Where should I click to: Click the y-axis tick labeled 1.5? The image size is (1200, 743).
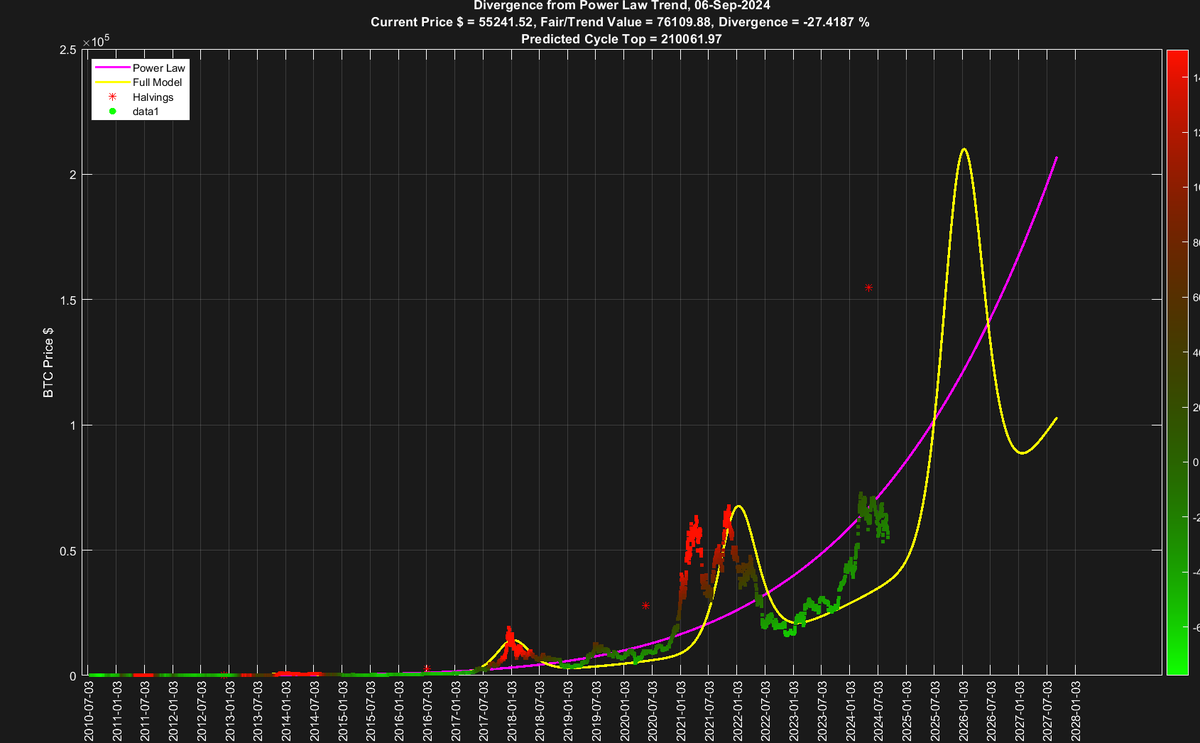pyautogui.click(x=68, y=300)
